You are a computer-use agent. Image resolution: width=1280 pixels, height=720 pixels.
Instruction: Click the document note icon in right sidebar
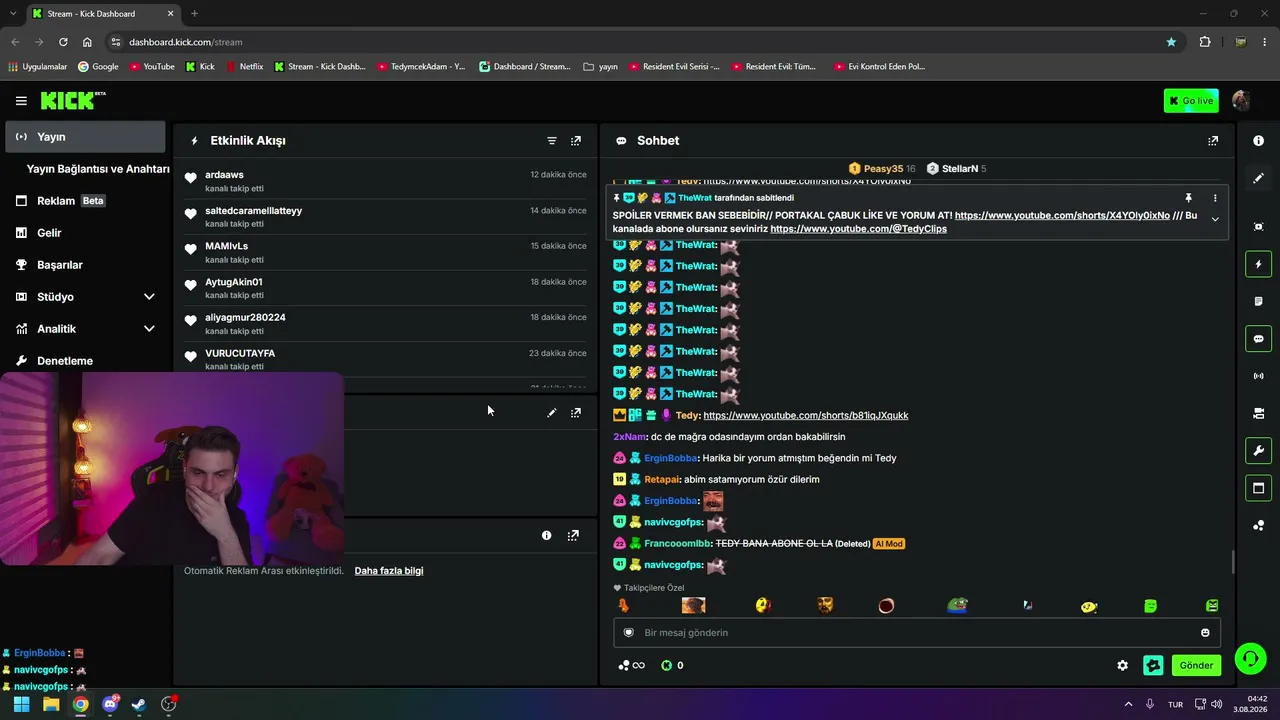click(1258, 301)
